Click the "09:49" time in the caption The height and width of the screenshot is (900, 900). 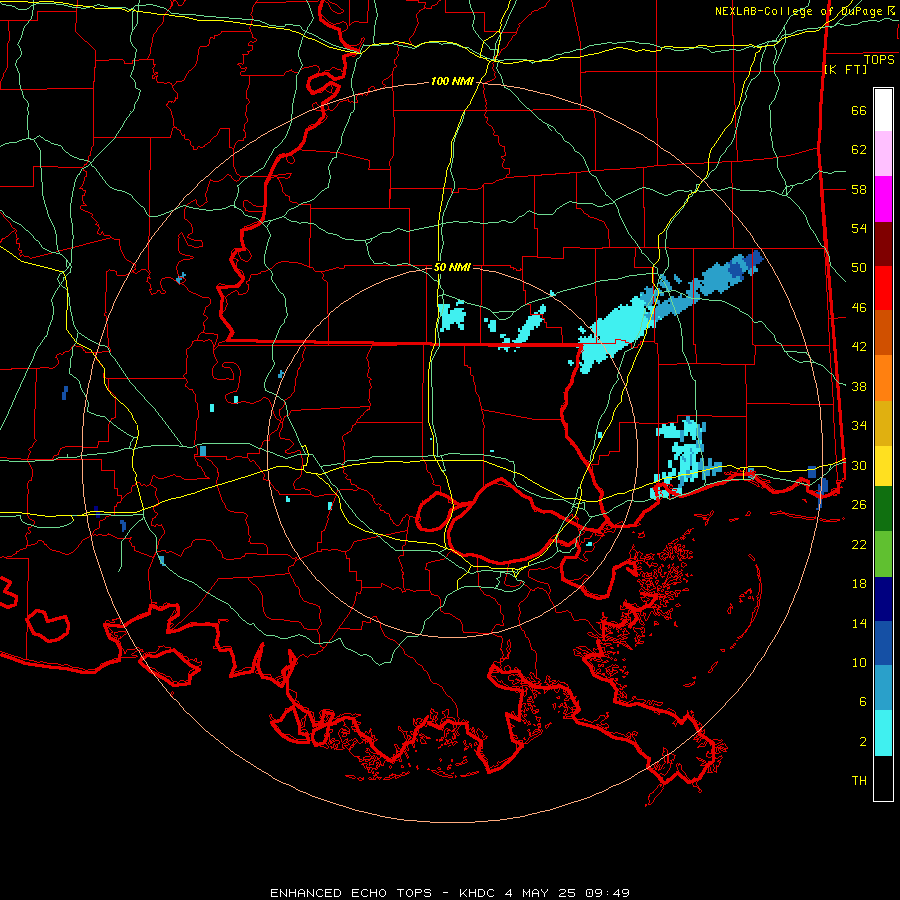point(607,893)
